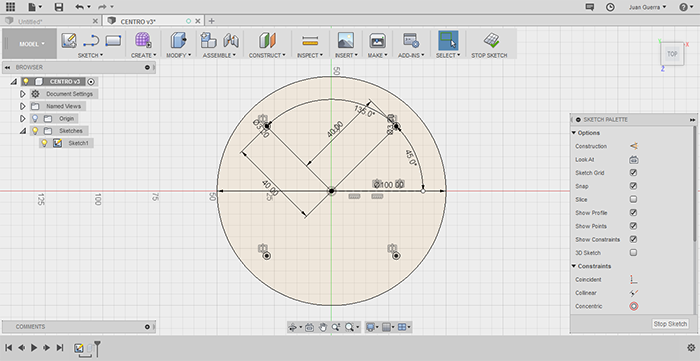Open the Insert image icon
Screen dimensions: 700x361
[346, 41]
